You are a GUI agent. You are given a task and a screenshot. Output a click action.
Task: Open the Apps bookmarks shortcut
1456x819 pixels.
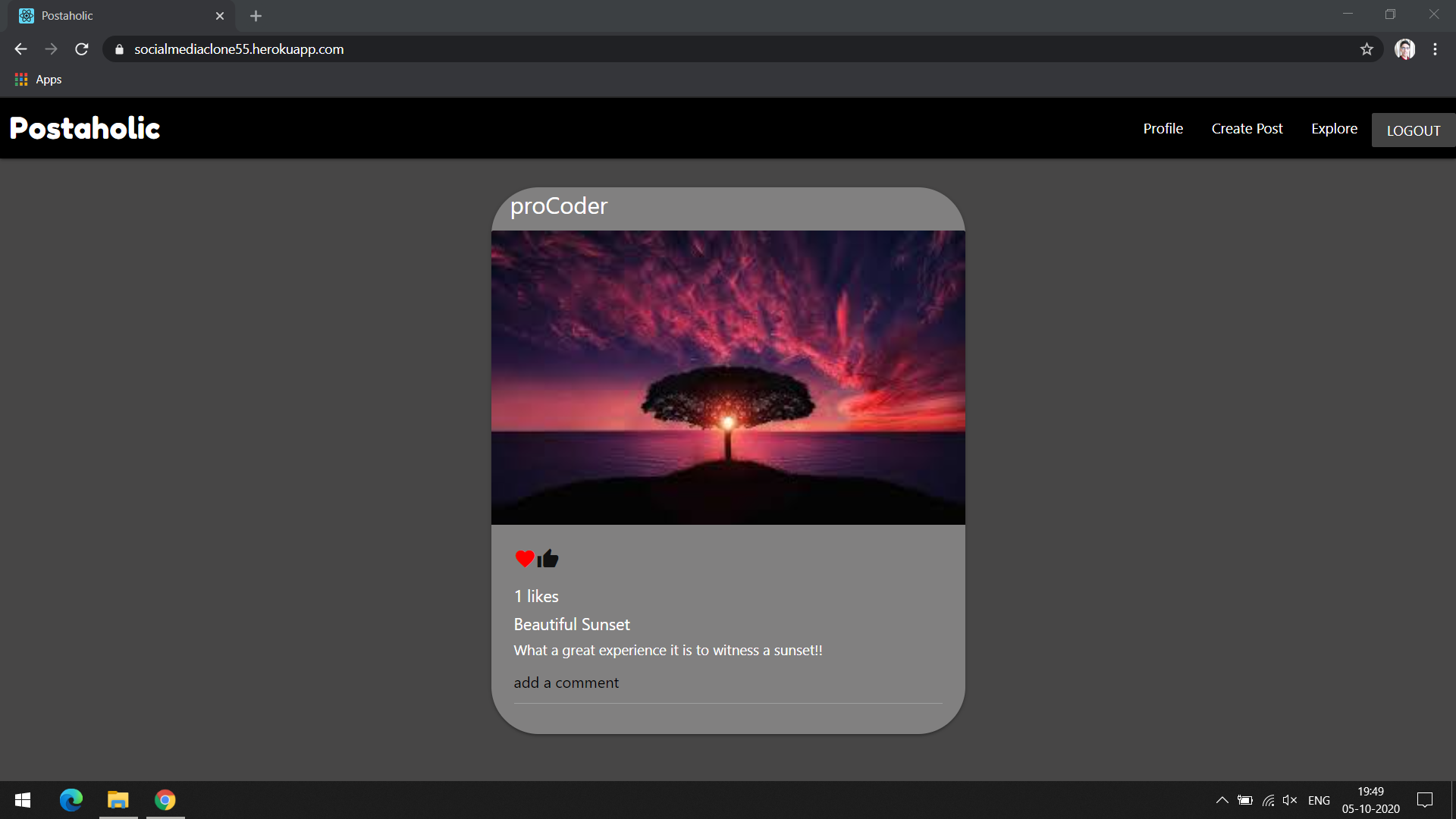(39, 80)
